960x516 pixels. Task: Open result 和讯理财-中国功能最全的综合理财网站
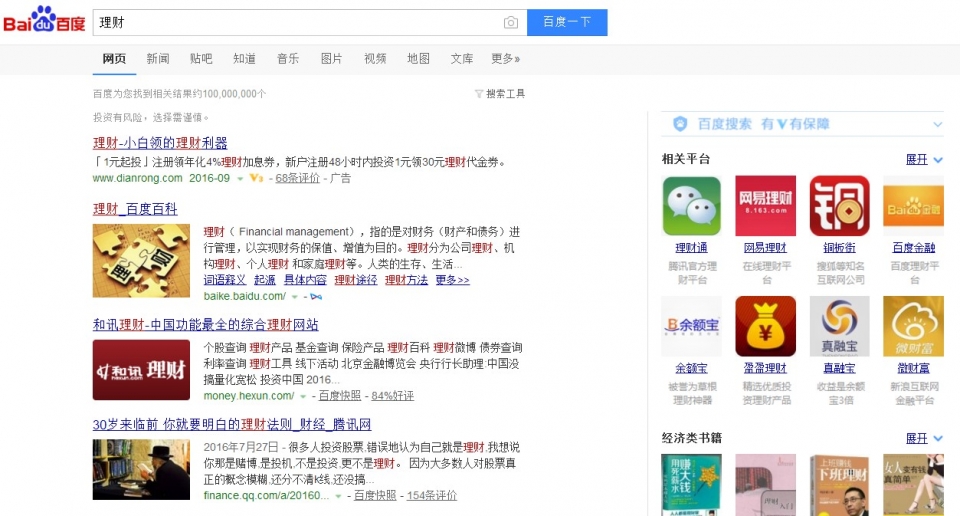click(x=206, y=324)
